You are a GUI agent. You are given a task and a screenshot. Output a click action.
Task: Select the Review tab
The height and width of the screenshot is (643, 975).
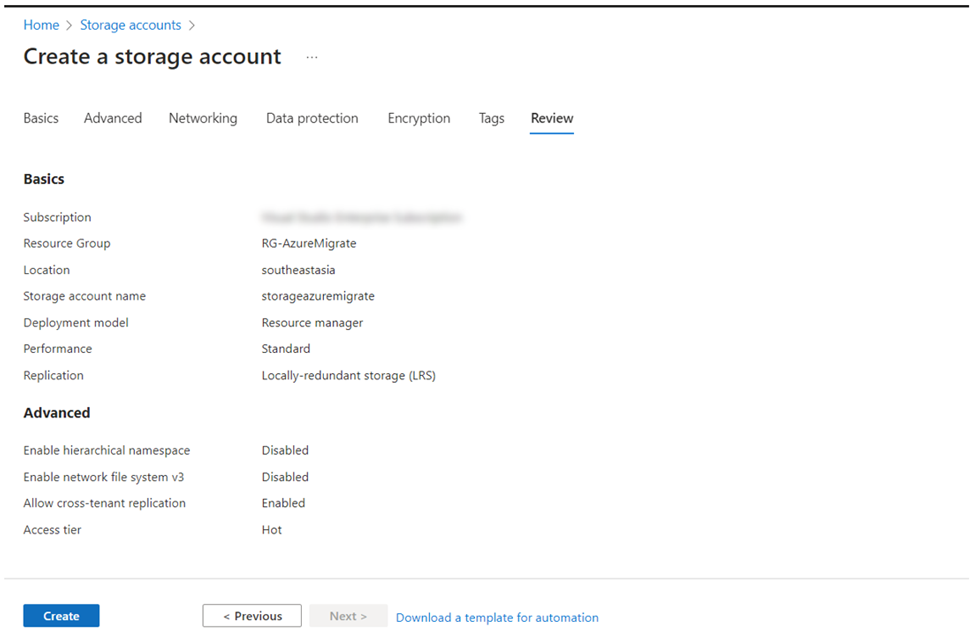552,118
